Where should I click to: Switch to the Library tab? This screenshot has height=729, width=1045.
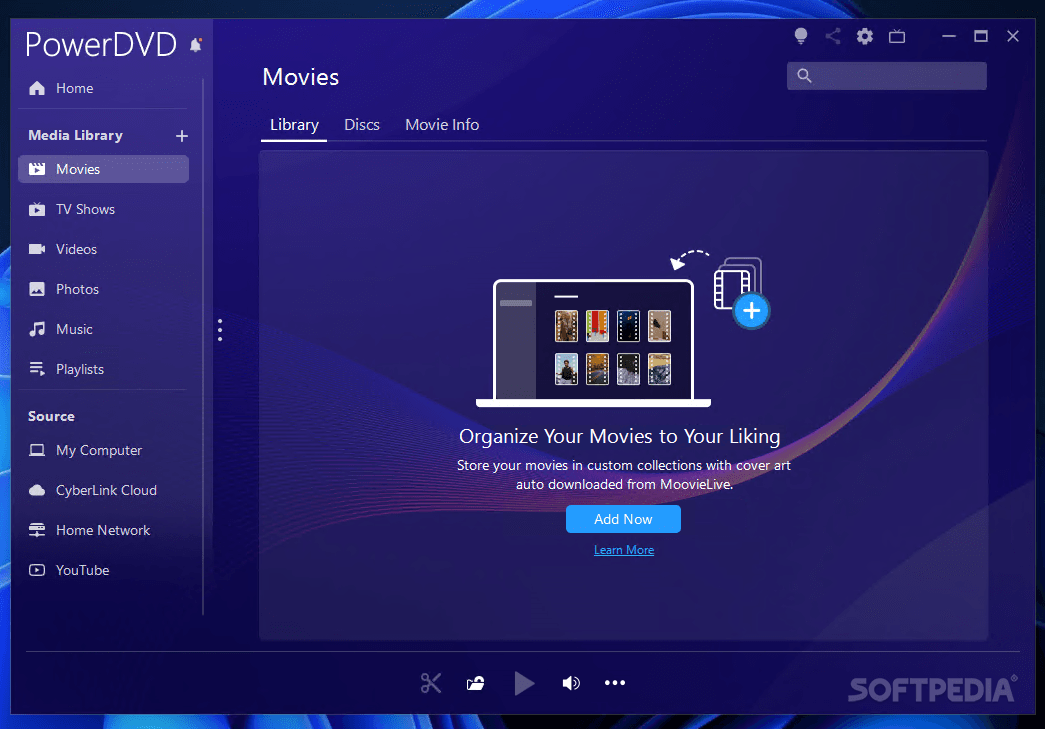click(294, 125)
